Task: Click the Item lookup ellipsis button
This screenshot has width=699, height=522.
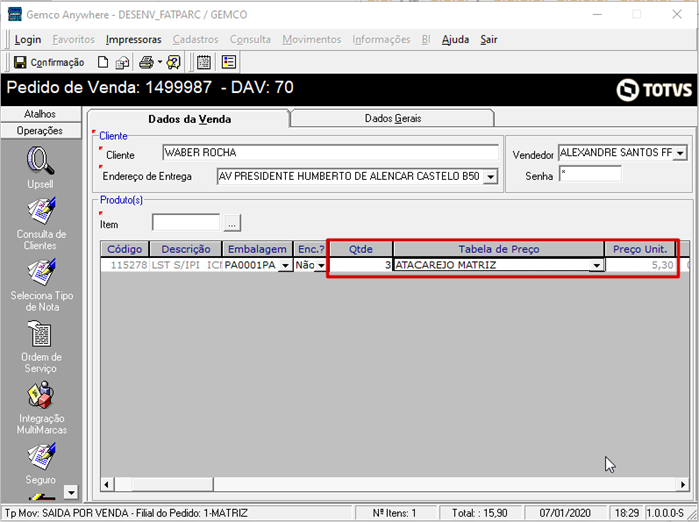Action: (x=232, y=223)
